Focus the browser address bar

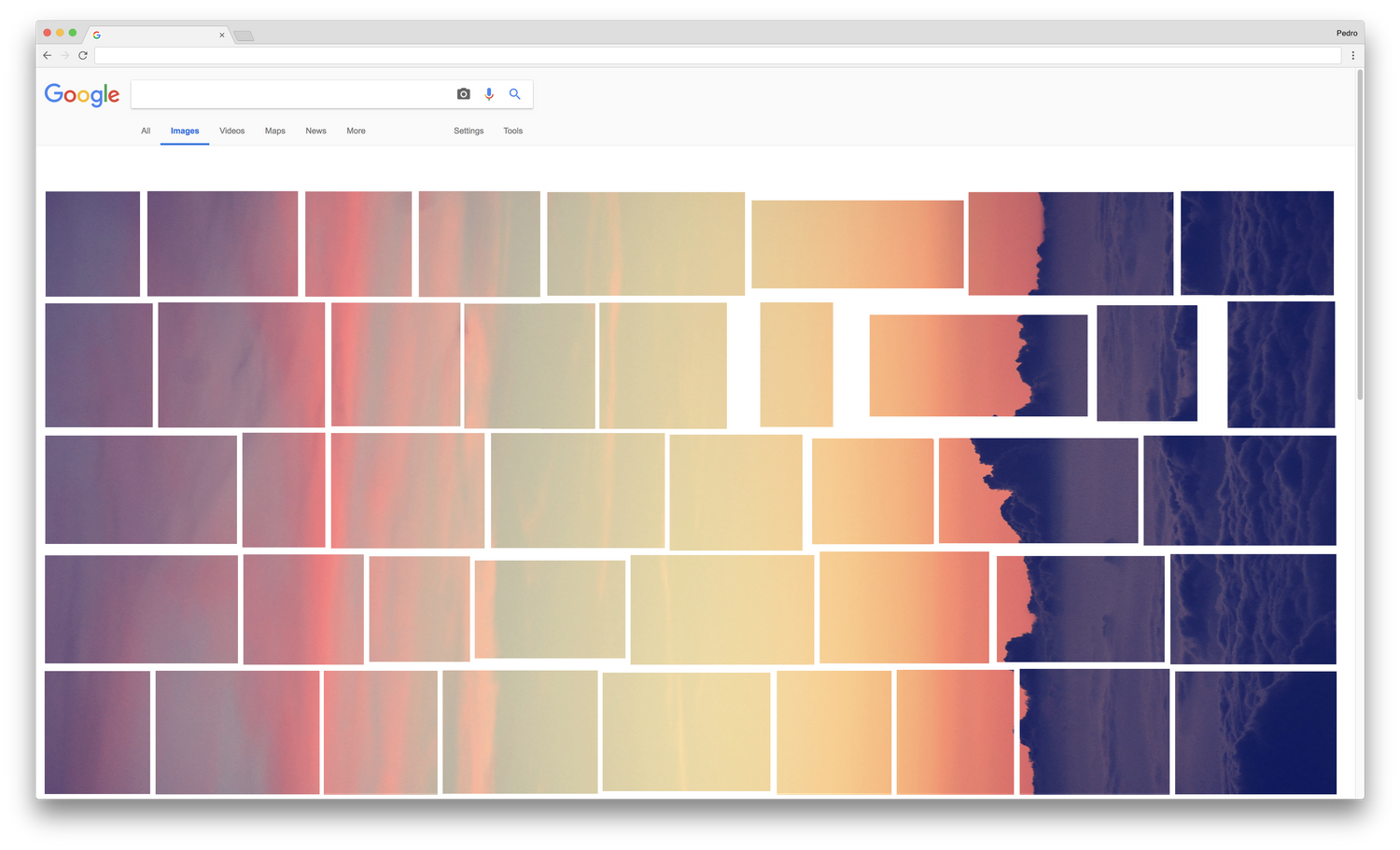click(718, 55)
